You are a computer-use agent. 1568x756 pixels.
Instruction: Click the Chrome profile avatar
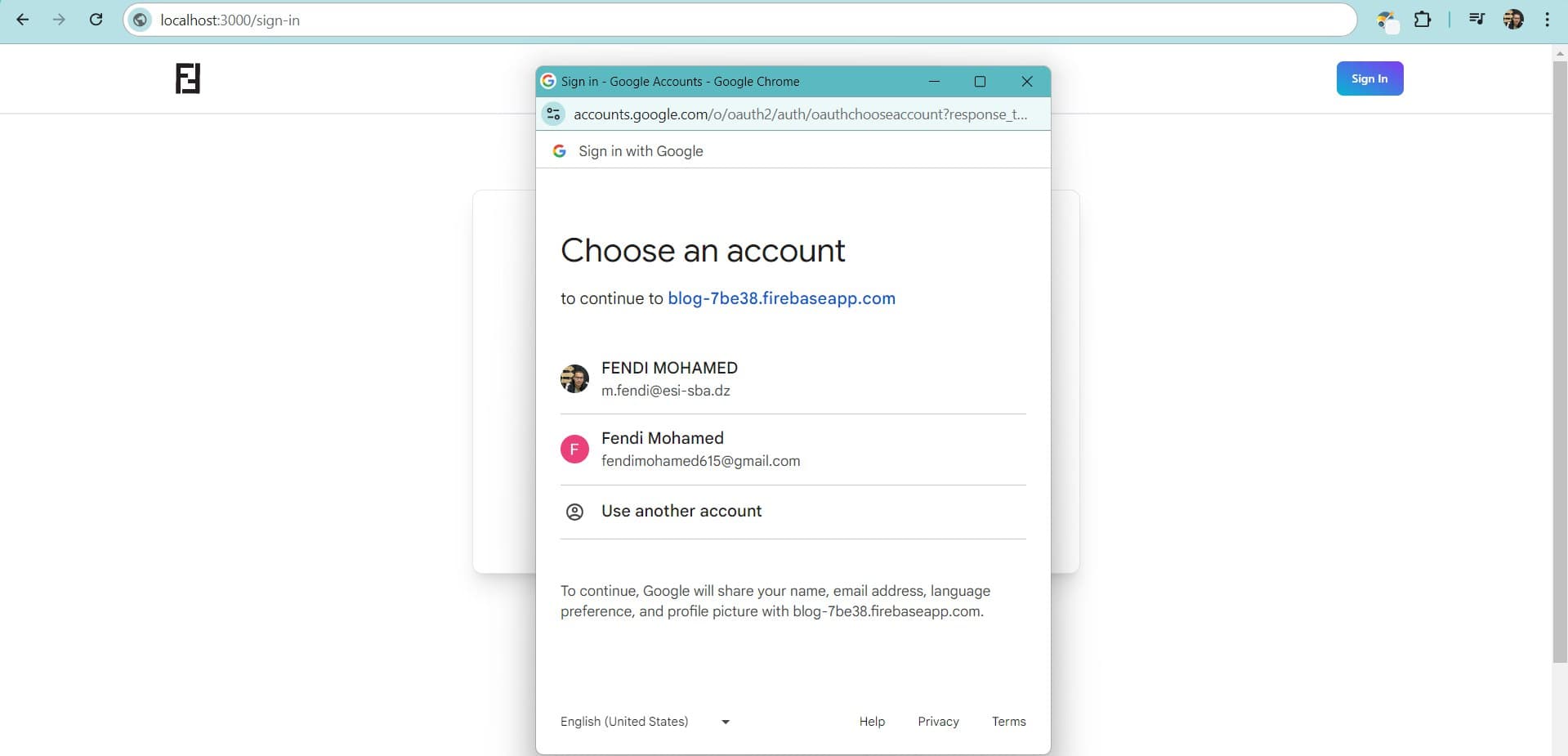click(1513, 20)
